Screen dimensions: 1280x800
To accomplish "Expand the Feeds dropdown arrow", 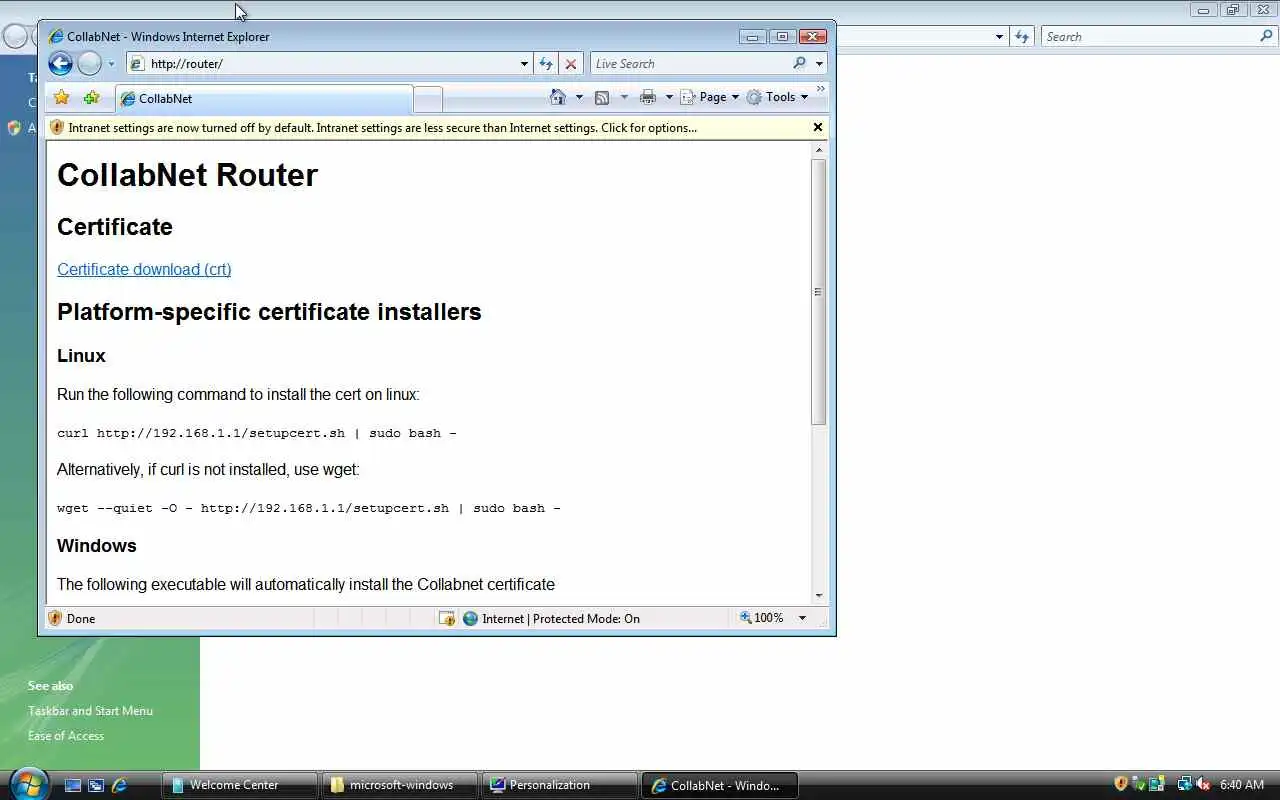I will coord(624,97).
